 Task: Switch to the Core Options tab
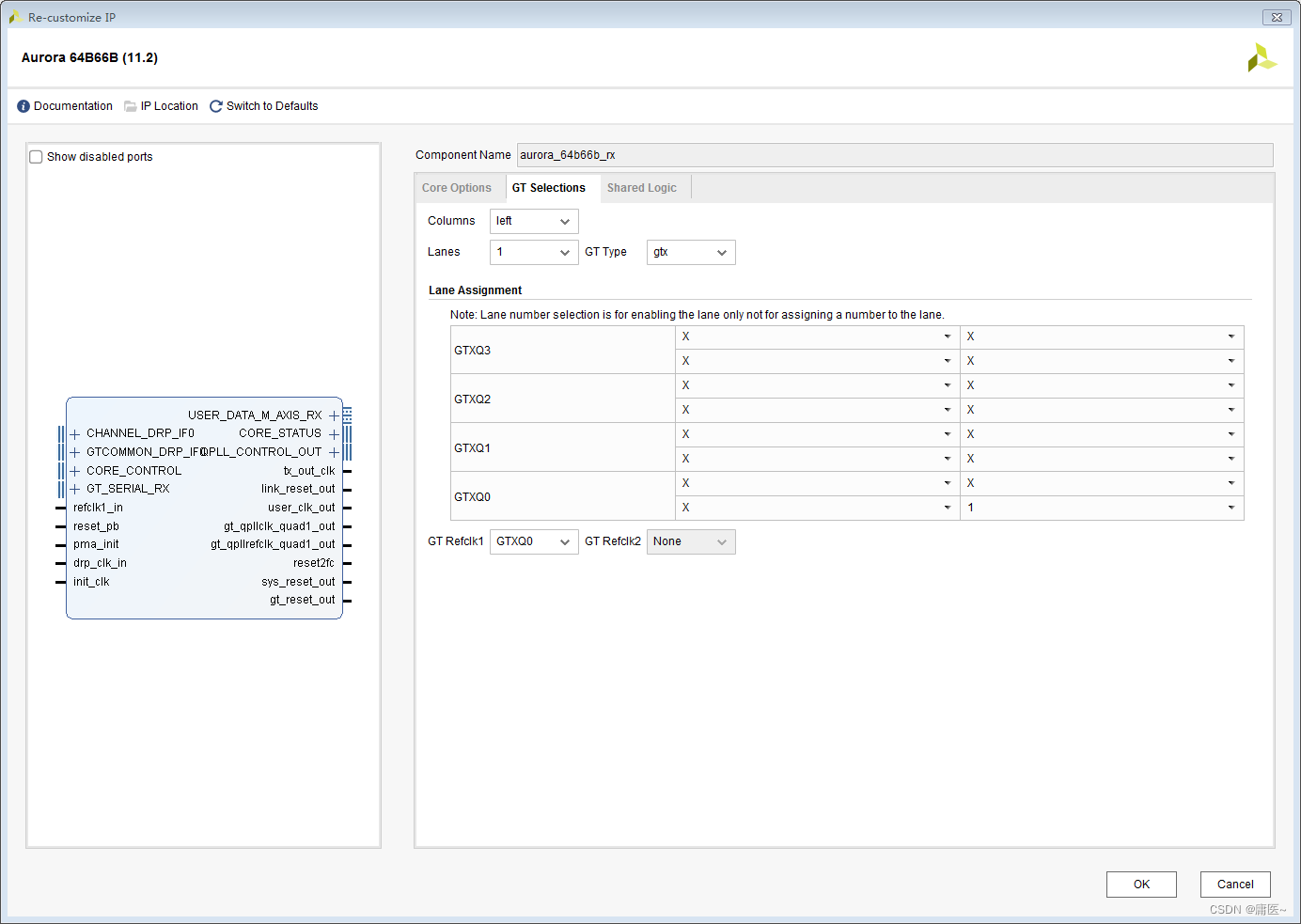tap(457, 188)
